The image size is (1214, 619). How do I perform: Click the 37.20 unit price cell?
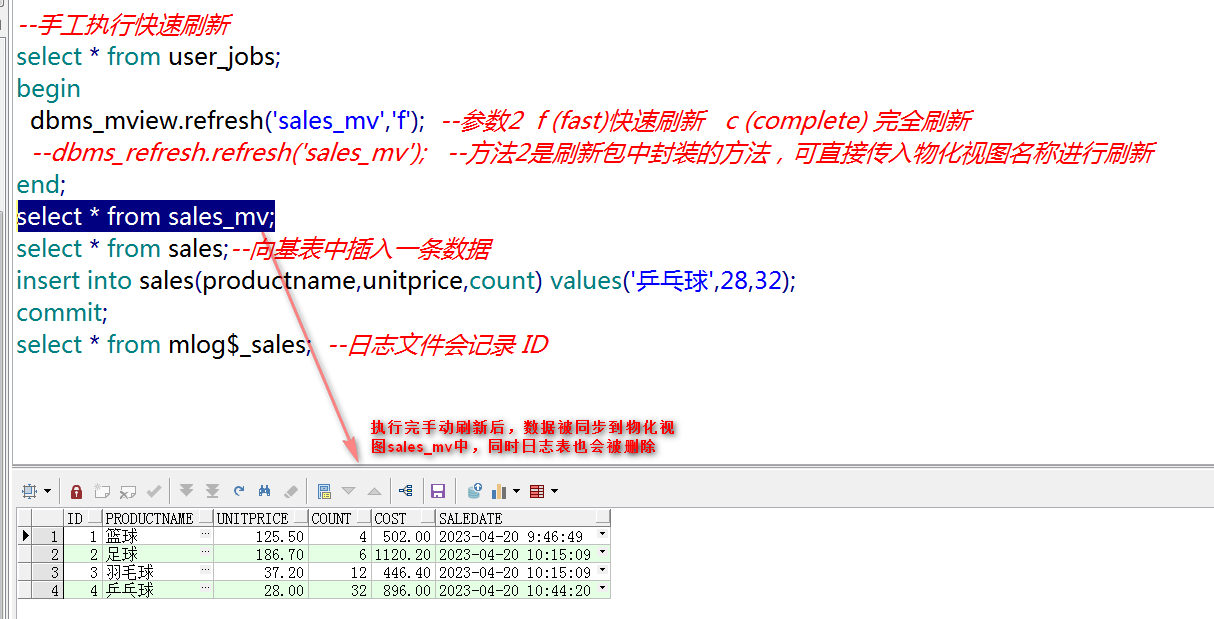pos(261,573)
